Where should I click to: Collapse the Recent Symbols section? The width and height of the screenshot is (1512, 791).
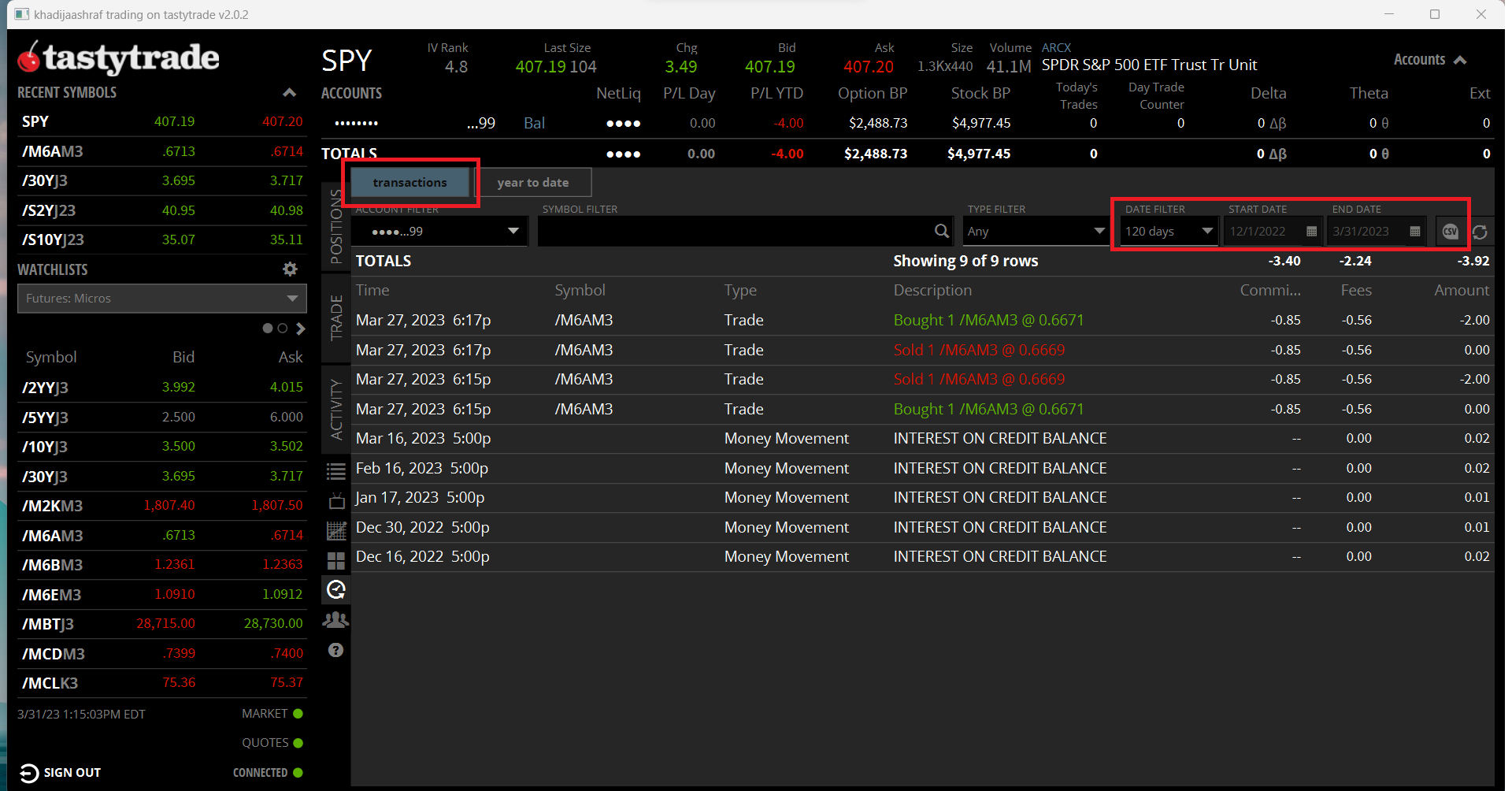tap(290, 93)
